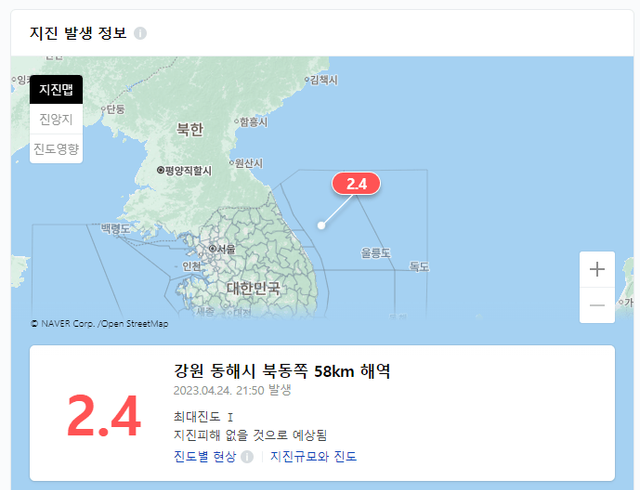This screenshot has width=640, height=490.
Task: Click the 평양직할시 marker on map
Action: coord(184,170)
